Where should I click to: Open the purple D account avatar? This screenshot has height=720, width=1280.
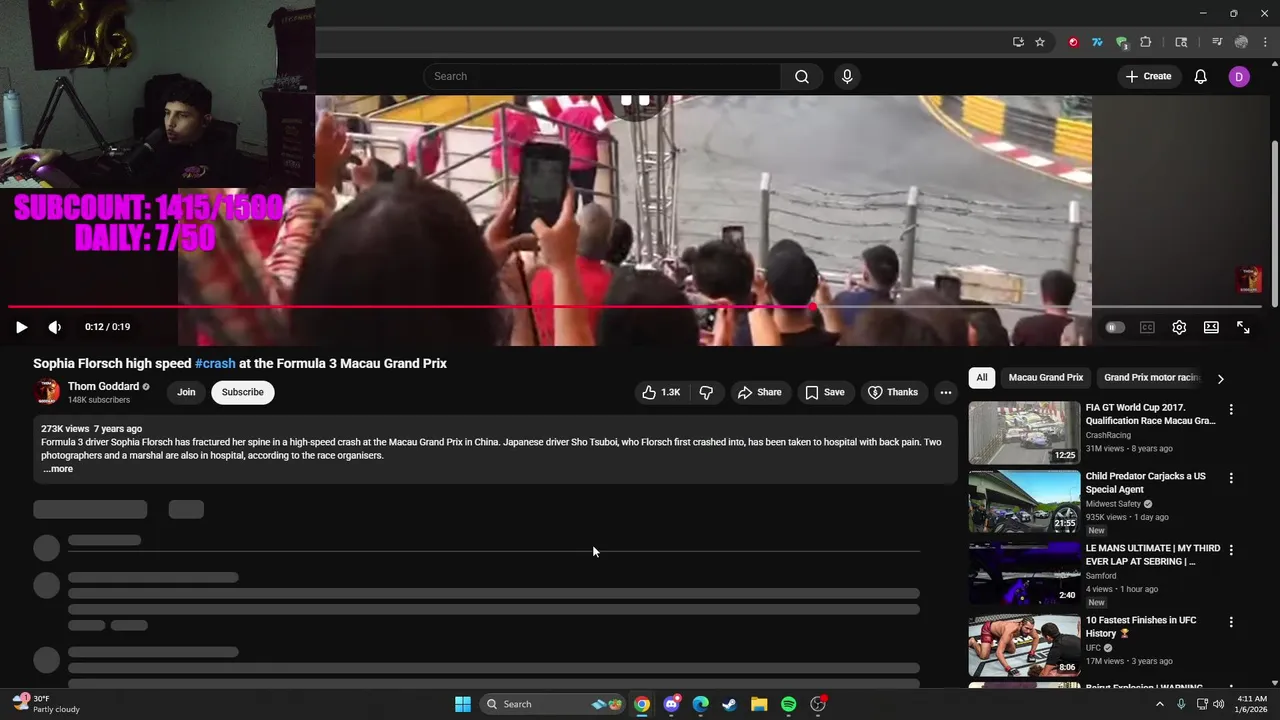click(x=1239, y=76)
